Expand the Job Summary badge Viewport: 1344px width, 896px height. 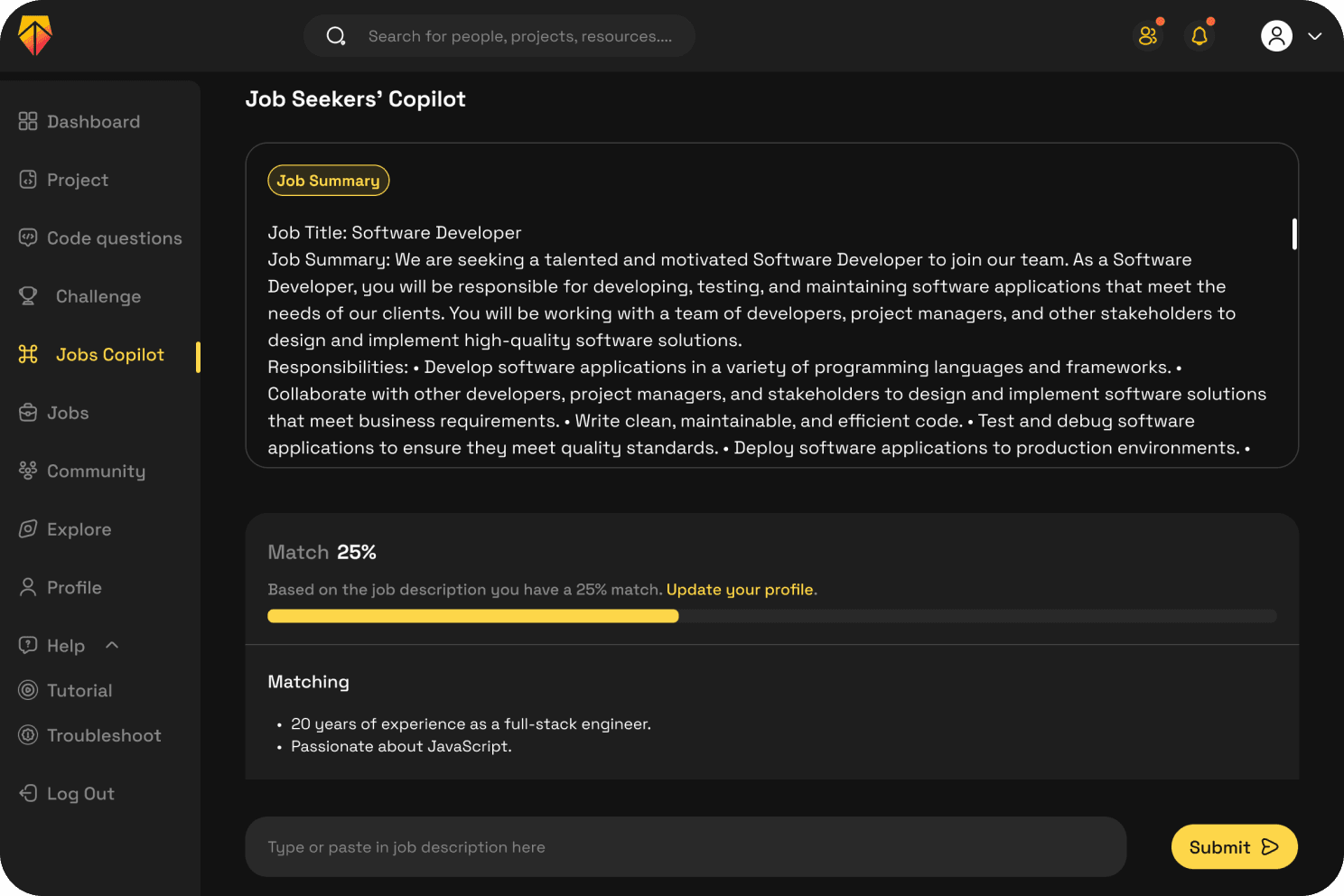point(328,180)
